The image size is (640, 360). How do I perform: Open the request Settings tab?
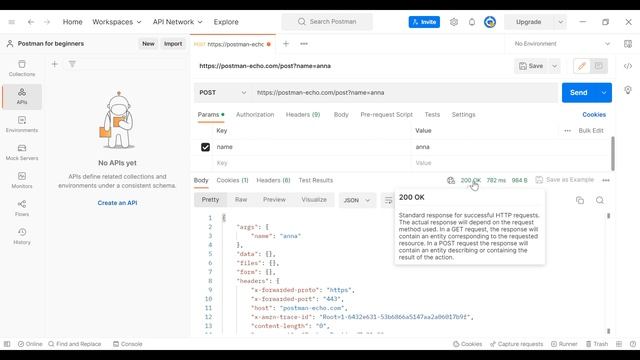pos(463,115)
